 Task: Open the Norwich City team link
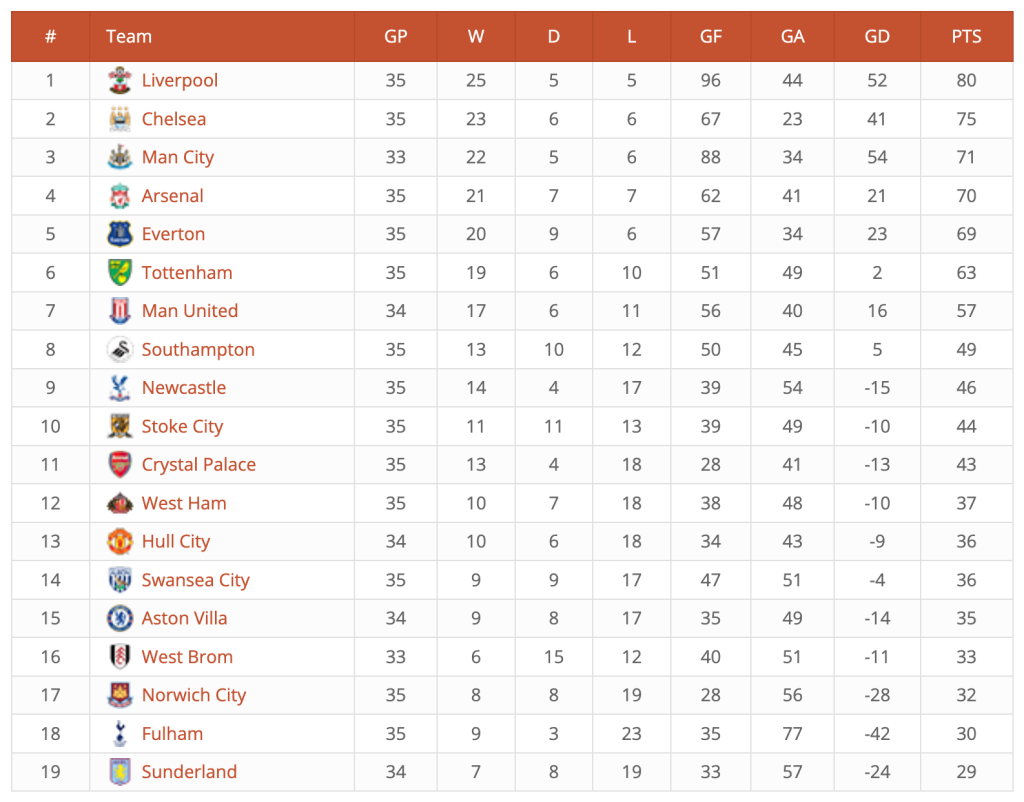pyautogui.click(x=194, y=696)
